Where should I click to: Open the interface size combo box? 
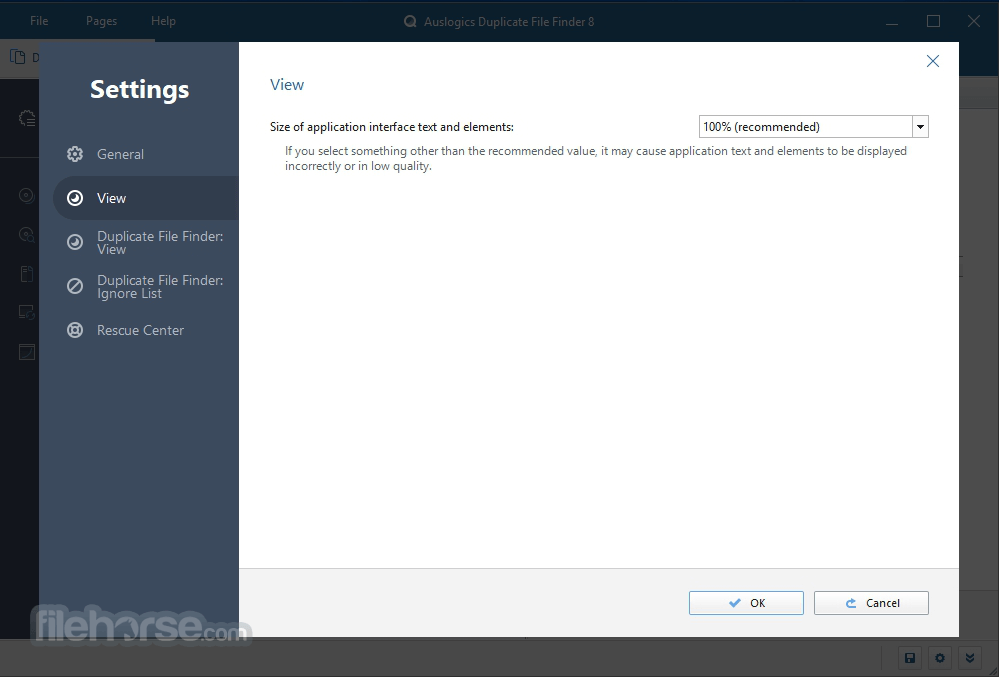click(x=814, y=127)
